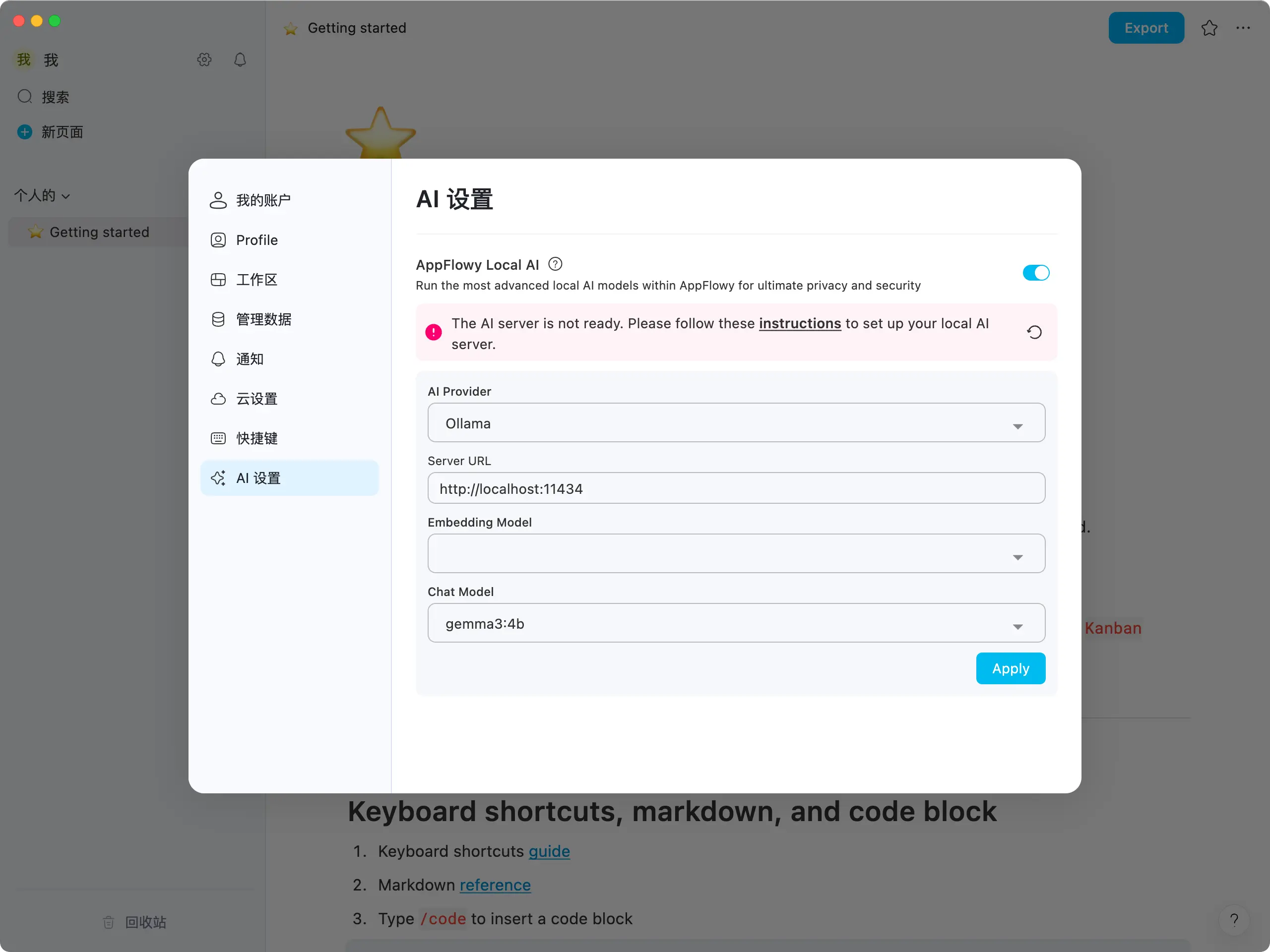Expand the AI Provider Ollama dropdown
This screenshot has height=952, width=1270.
coord(736,423)
